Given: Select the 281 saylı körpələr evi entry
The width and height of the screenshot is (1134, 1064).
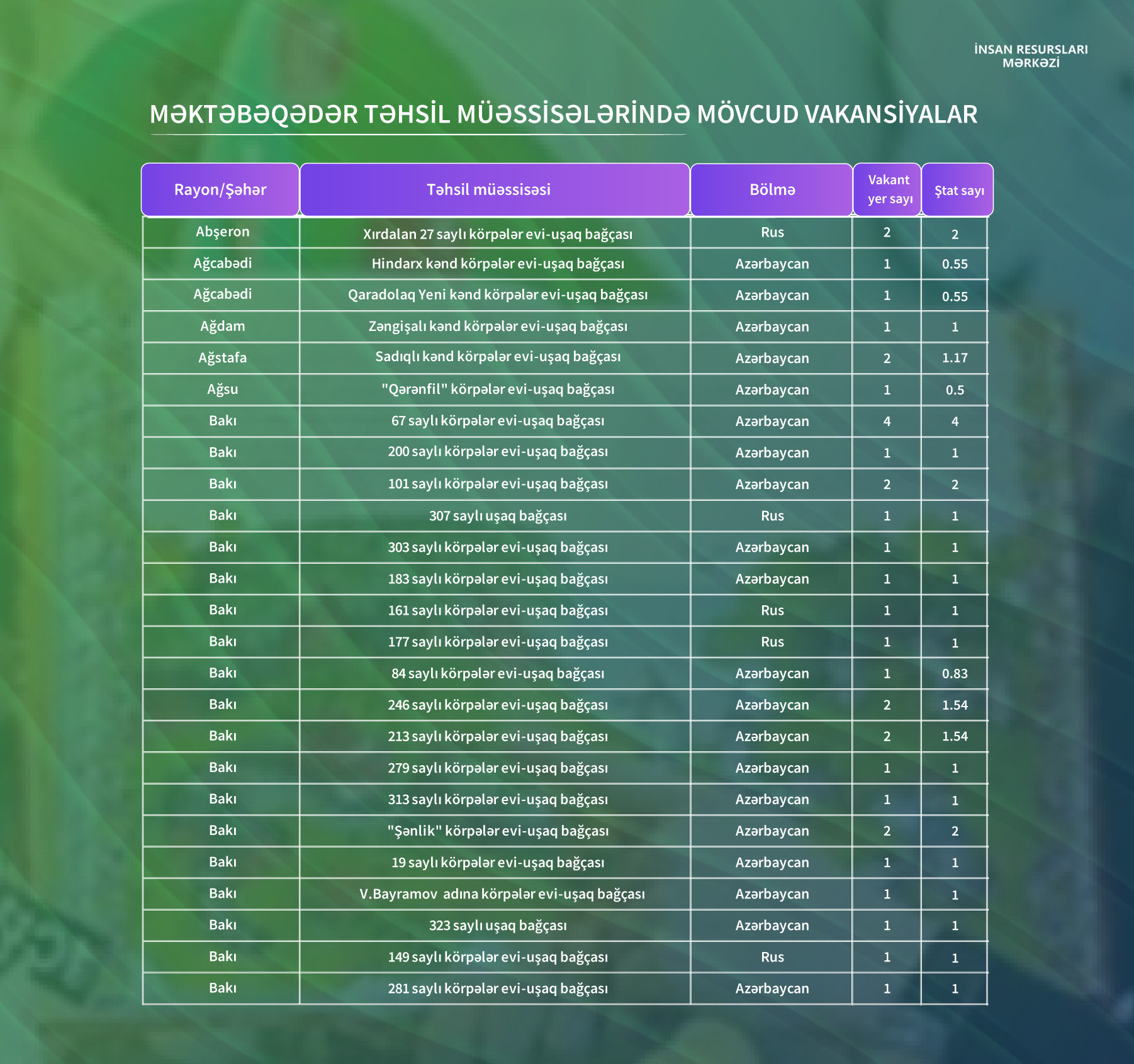Looking at the screenshot, I should (498, 988).
